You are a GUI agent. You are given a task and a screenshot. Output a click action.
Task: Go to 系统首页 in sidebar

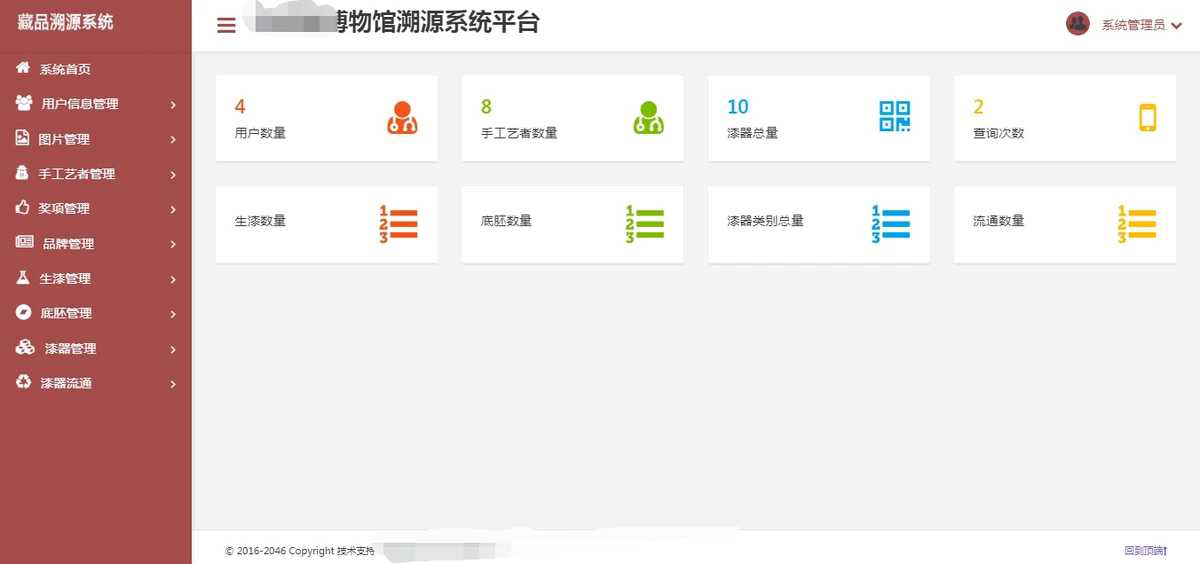pos(65,69)
